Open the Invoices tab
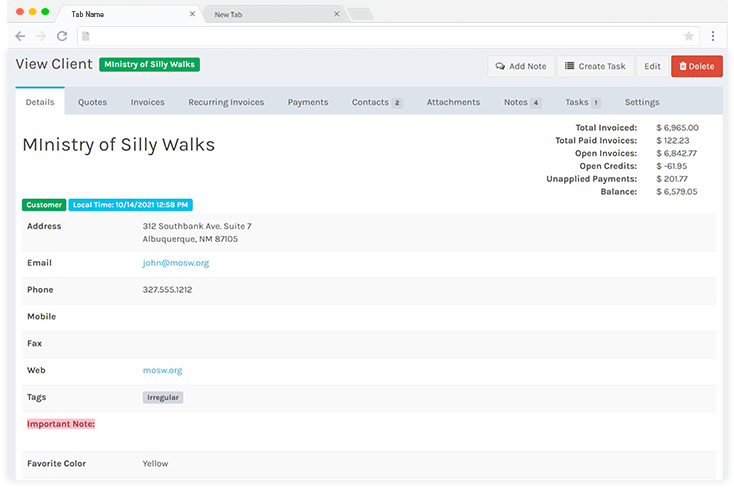This screenshot has height=488, width=734. coord(148,102)
